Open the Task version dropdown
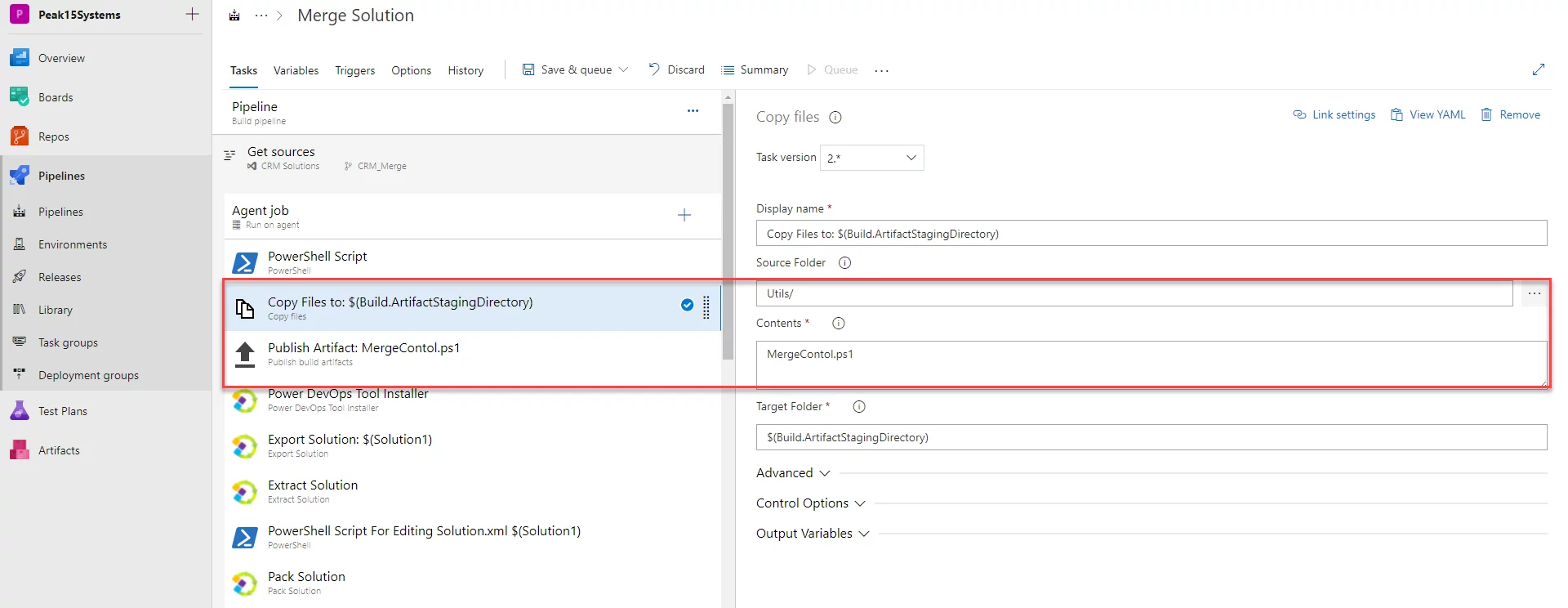 point(871,158)
